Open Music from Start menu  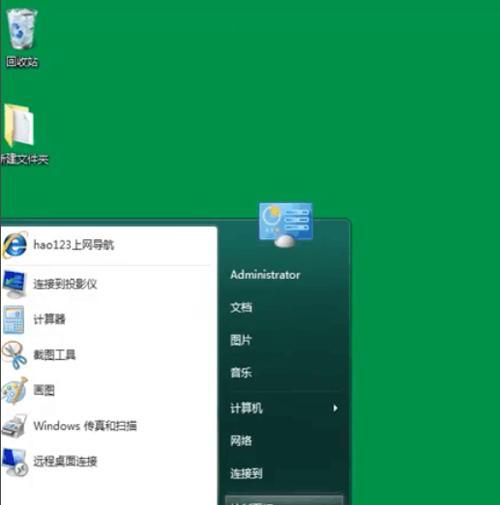(241, 373)
